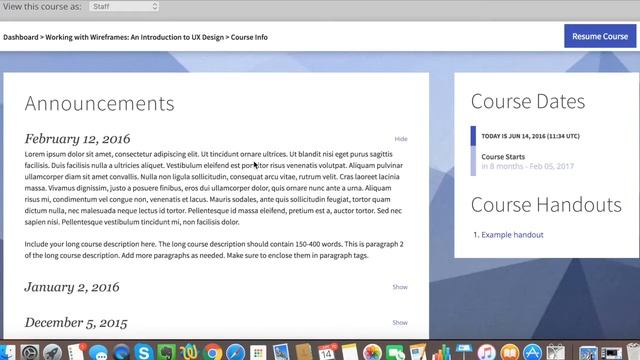The width and height of the screenshot is (640, 360).
Task: Click the Course Dates heading
Action: pyautogui.click(x=528, y=101)
